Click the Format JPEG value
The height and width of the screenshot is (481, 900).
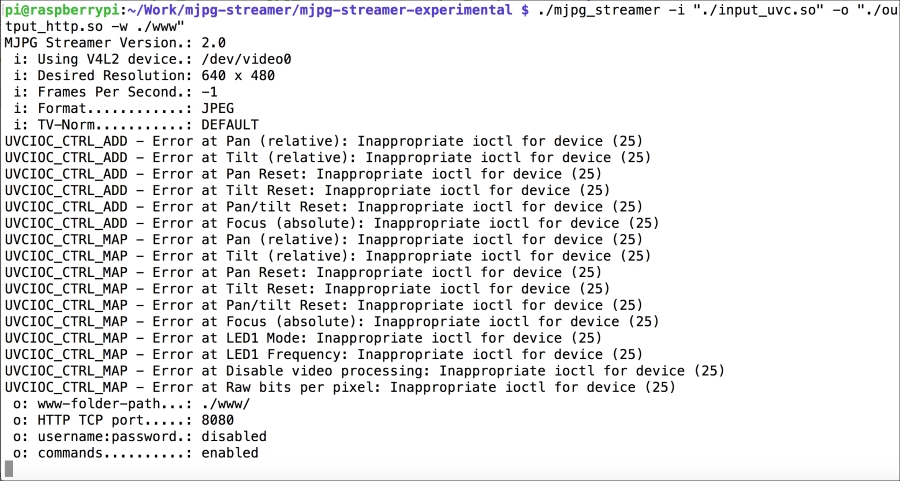[218, 108]
